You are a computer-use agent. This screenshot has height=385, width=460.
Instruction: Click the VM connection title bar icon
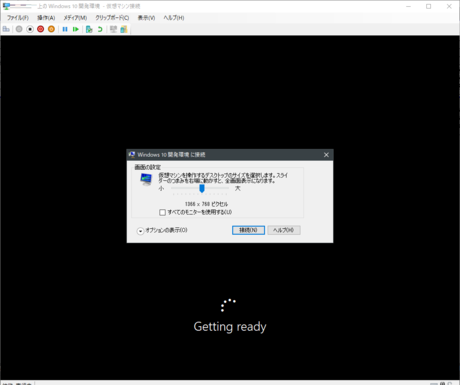(x=6, y=6)
